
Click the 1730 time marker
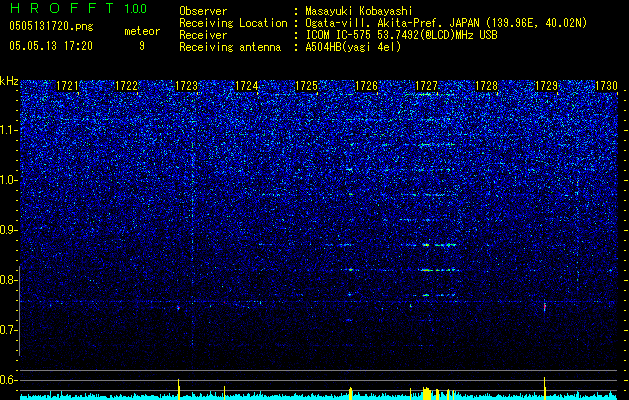tap(606, 86)
